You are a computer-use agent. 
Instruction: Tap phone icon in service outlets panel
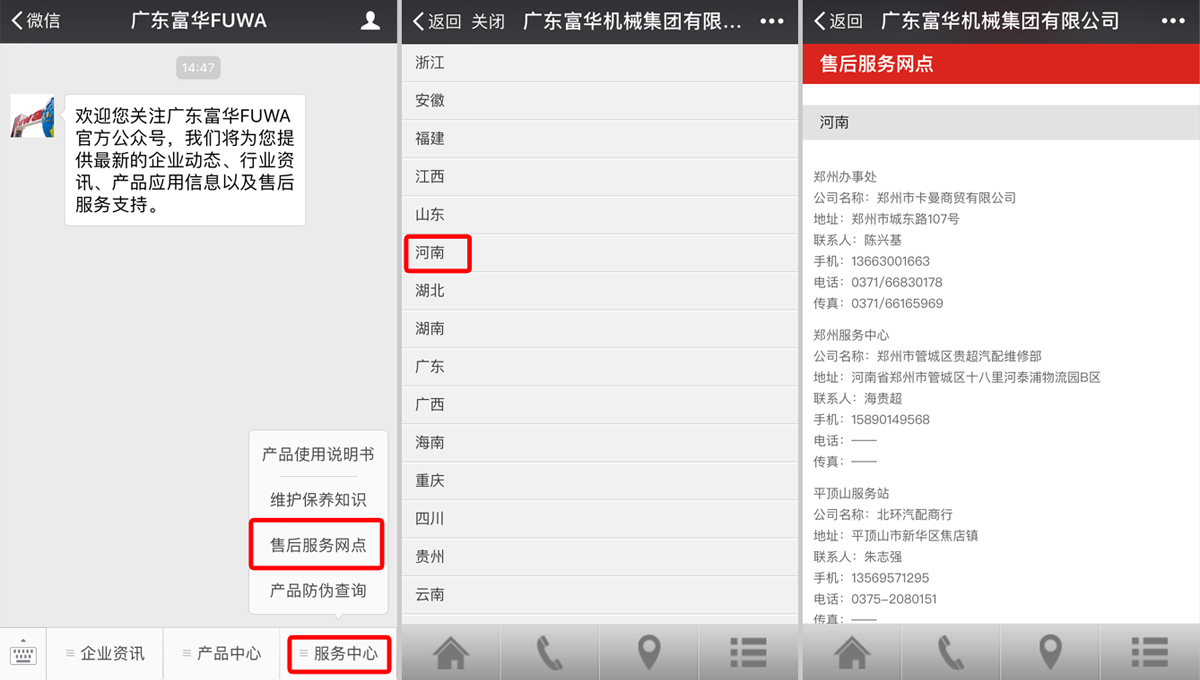point(951,652)
